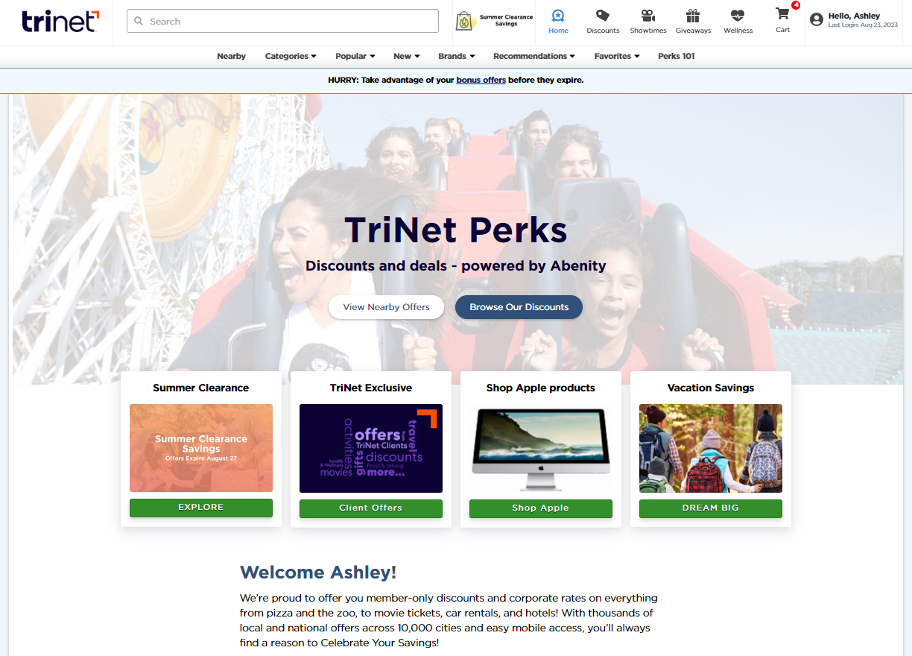Open the Perks 101 menu item
The width and height of the screenshot is (912, 656).
[x=676, y=56]
